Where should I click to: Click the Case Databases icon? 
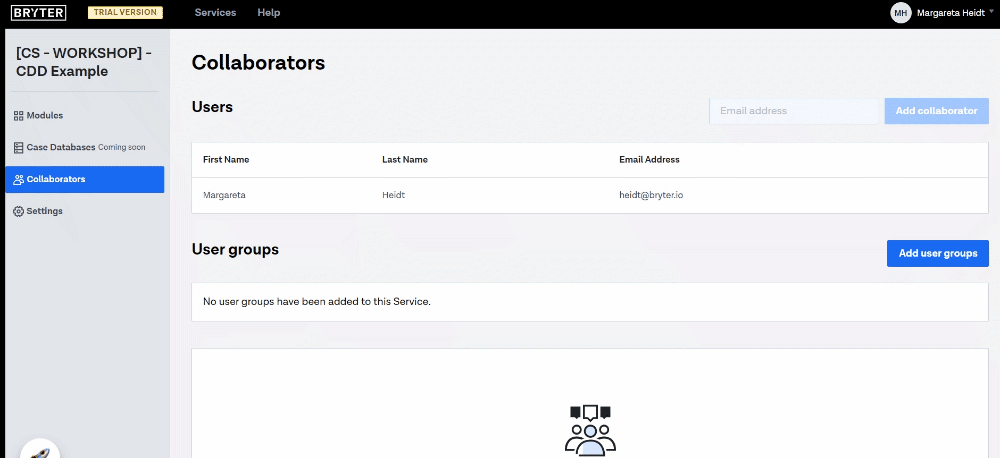(18, 147)
